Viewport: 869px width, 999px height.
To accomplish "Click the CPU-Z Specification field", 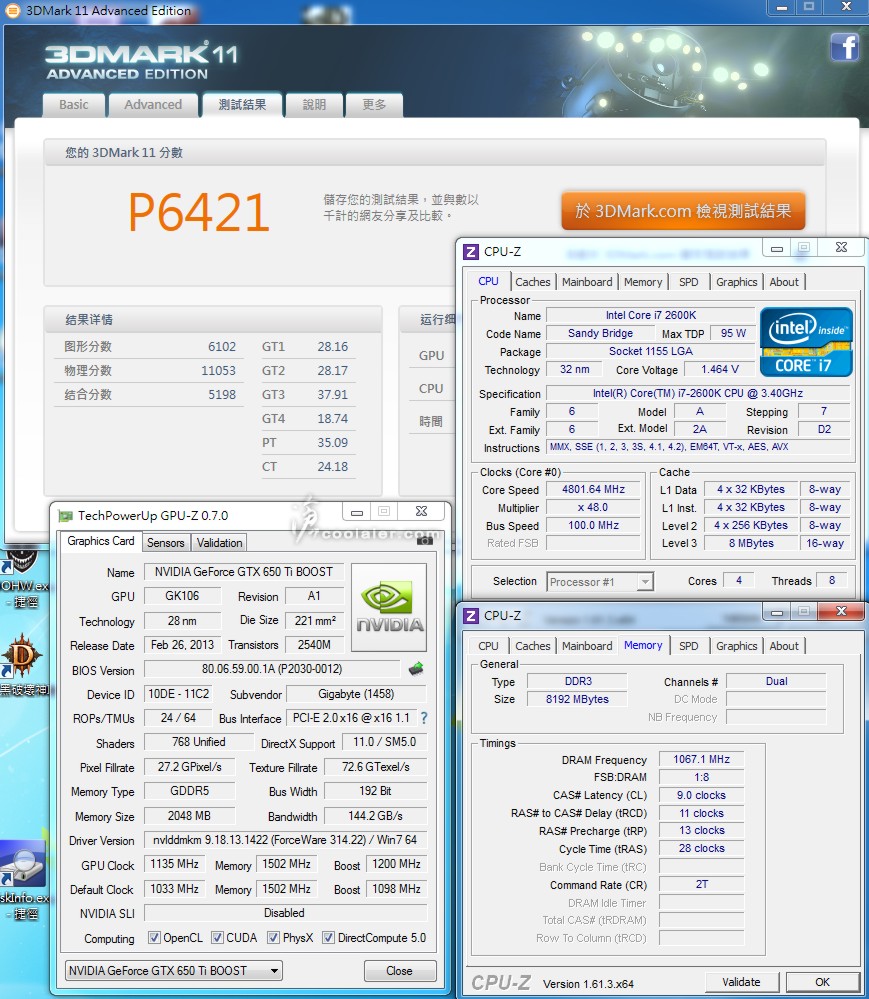I will click(x=698, y=393).
